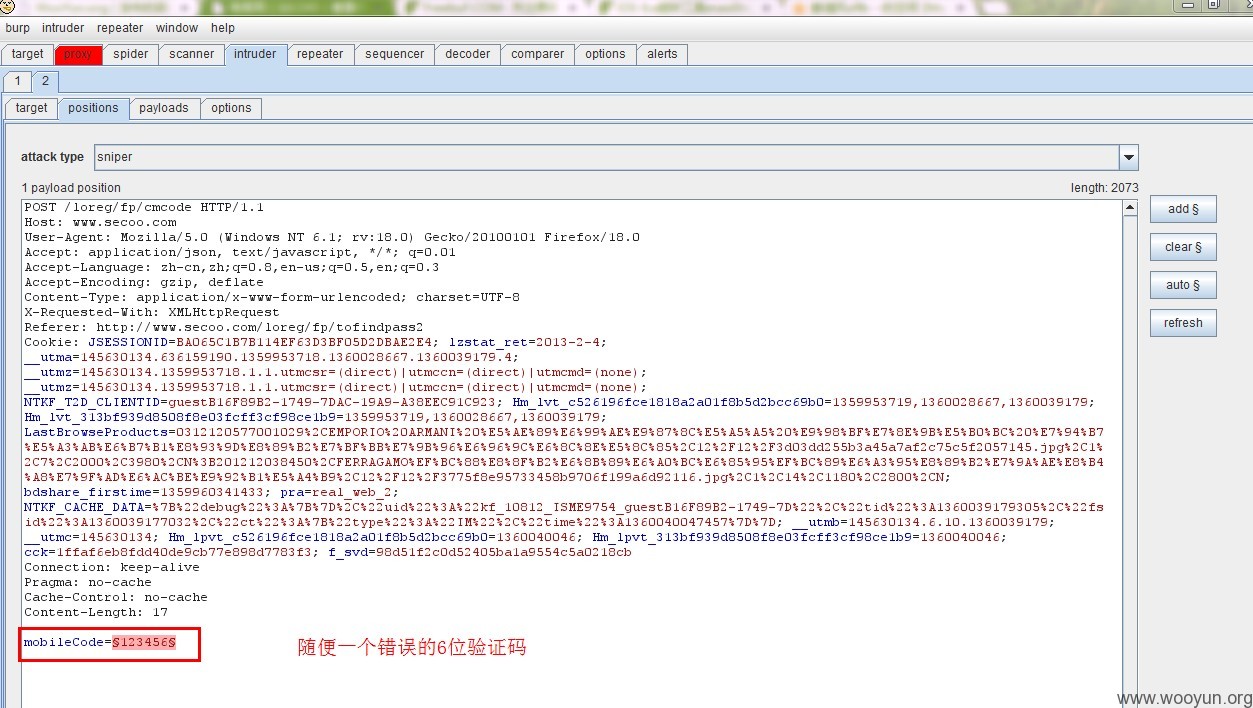1253x708 pixels.
Task: Click the Content-Length: 17 line
Action: pos(96,612)
